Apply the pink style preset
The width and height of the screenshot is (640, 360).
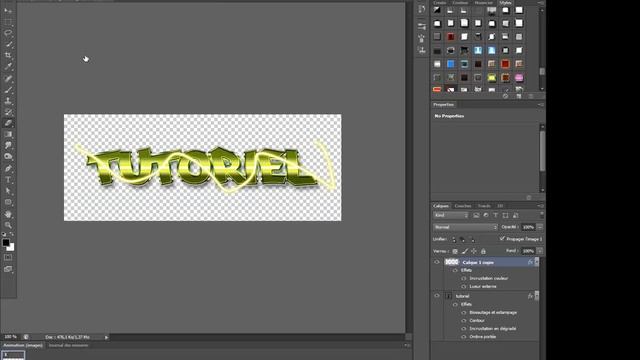click(519, 78)
